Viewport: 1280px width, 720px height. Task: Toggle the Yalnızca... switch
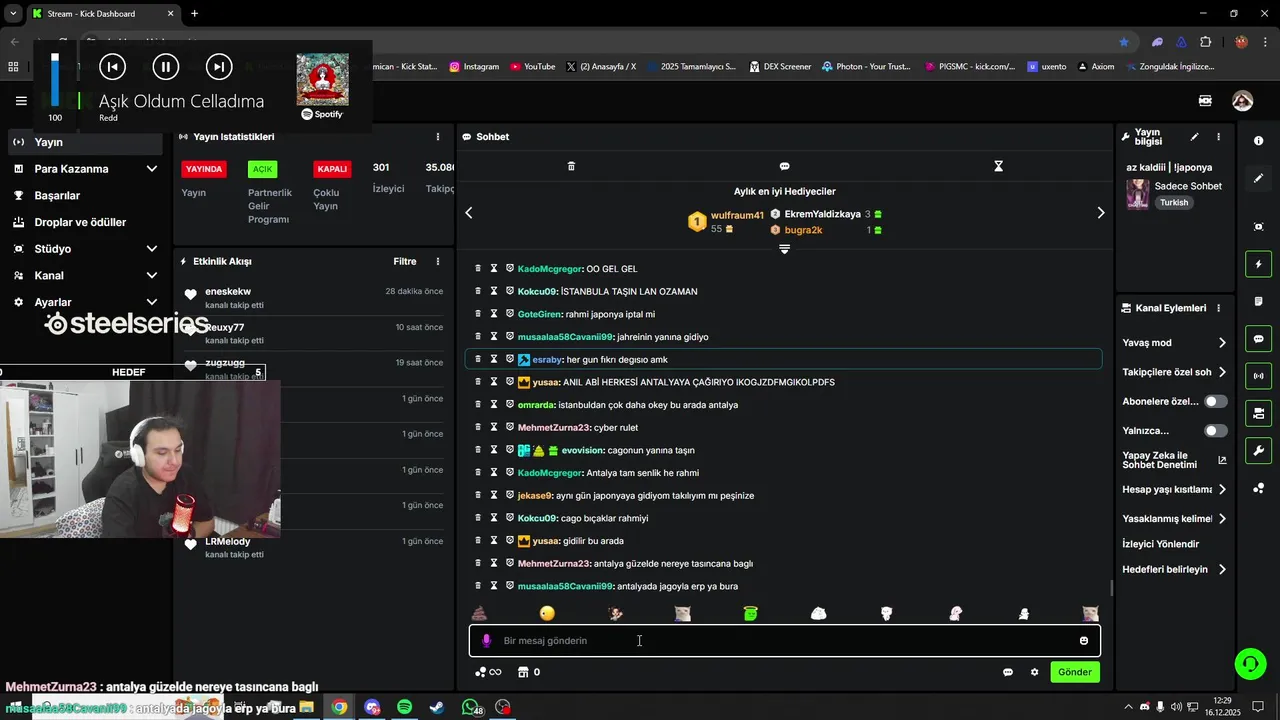(x=1216, y=431)
